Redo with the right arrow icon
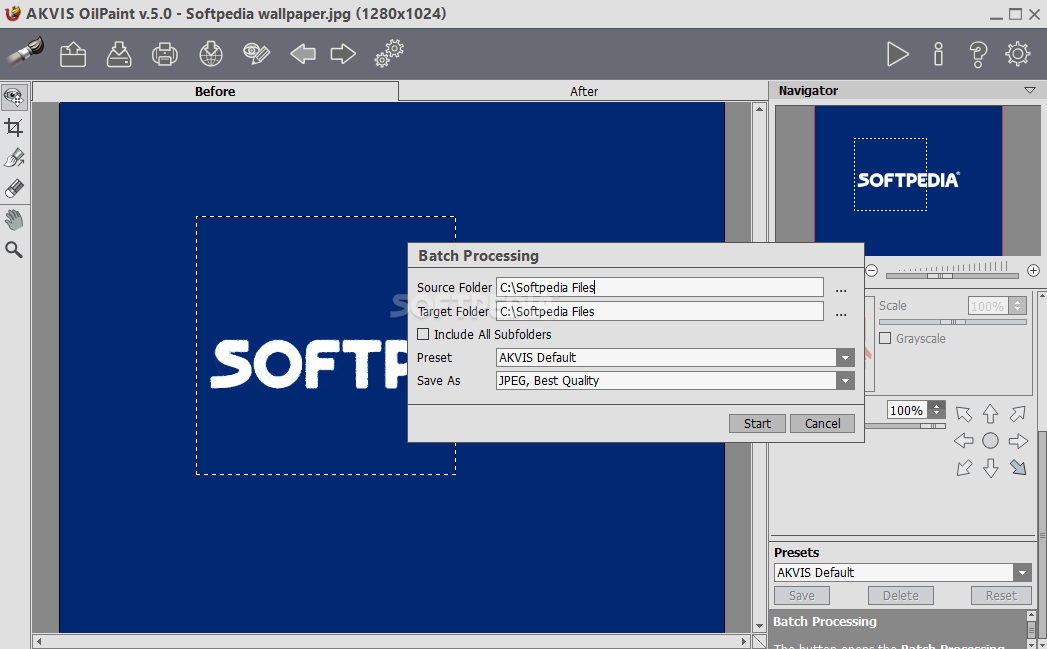Screen dimensions: 1047x649 [343, 54]
